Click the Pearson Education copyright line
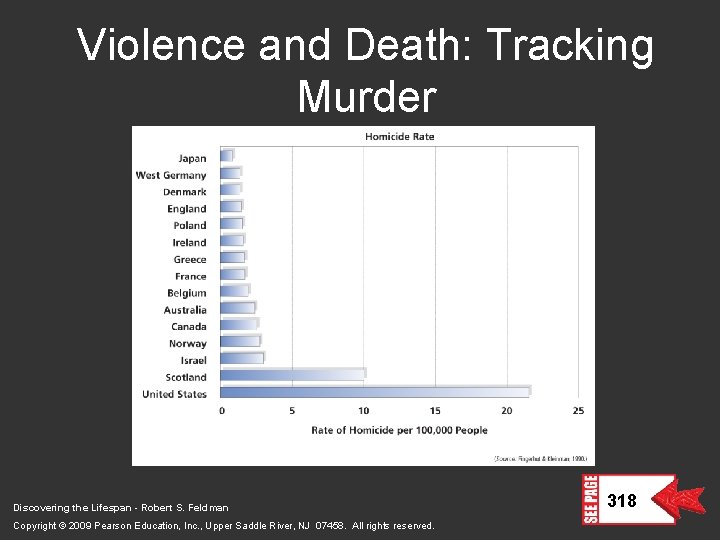The width and height of the screenshot is (720, 540). pos(224,526)
